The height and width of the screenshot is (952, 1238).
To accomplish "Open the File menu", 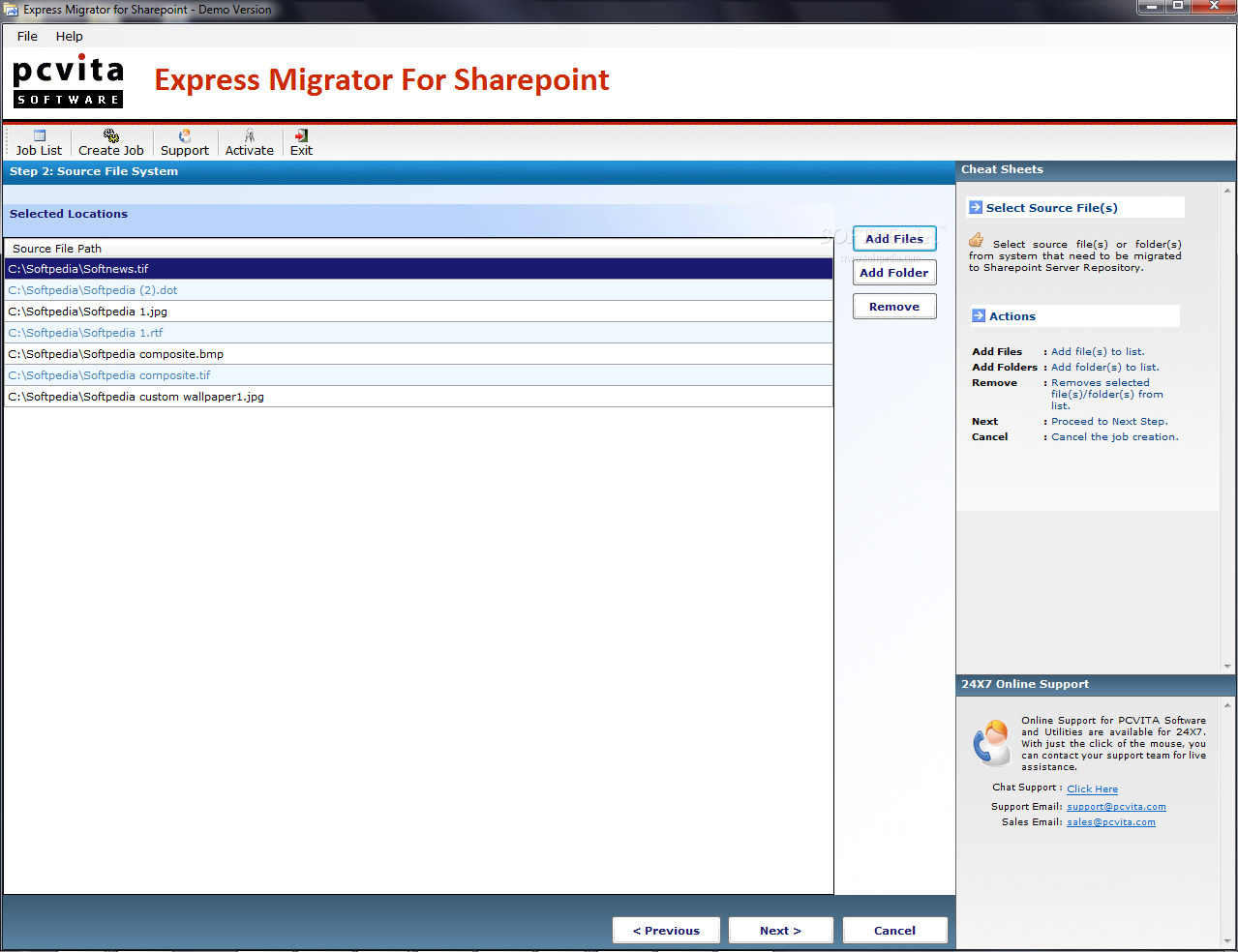I will click(27, 36).
